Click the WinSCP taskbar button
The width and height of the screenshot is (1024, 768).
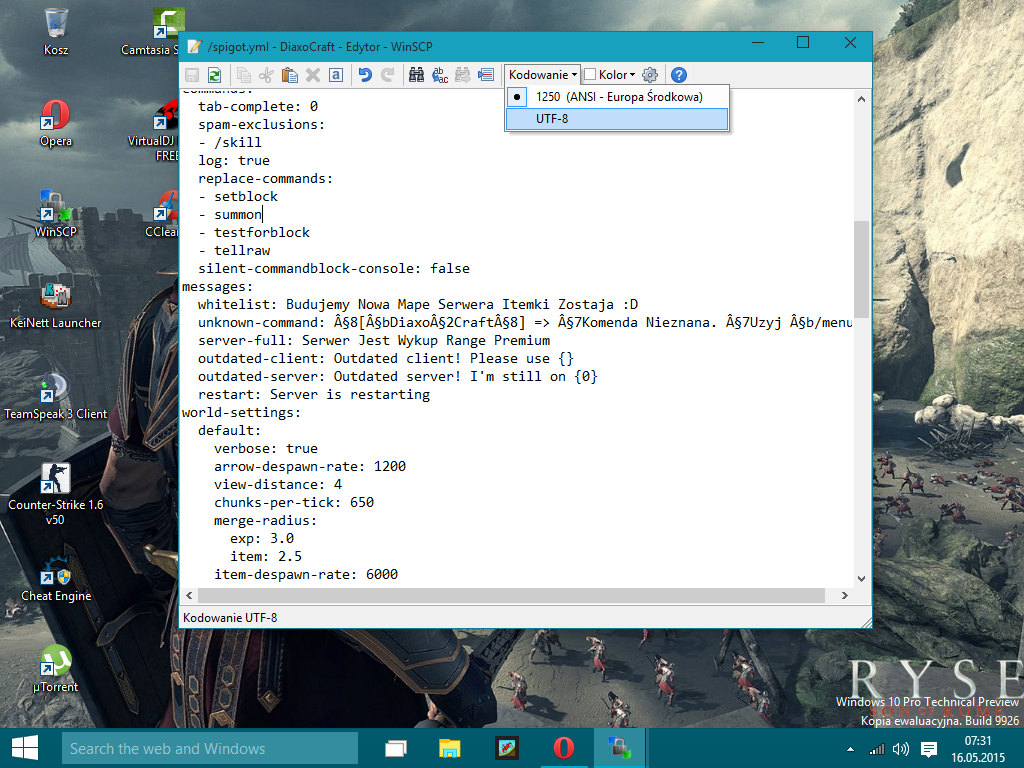click(619, 748)
